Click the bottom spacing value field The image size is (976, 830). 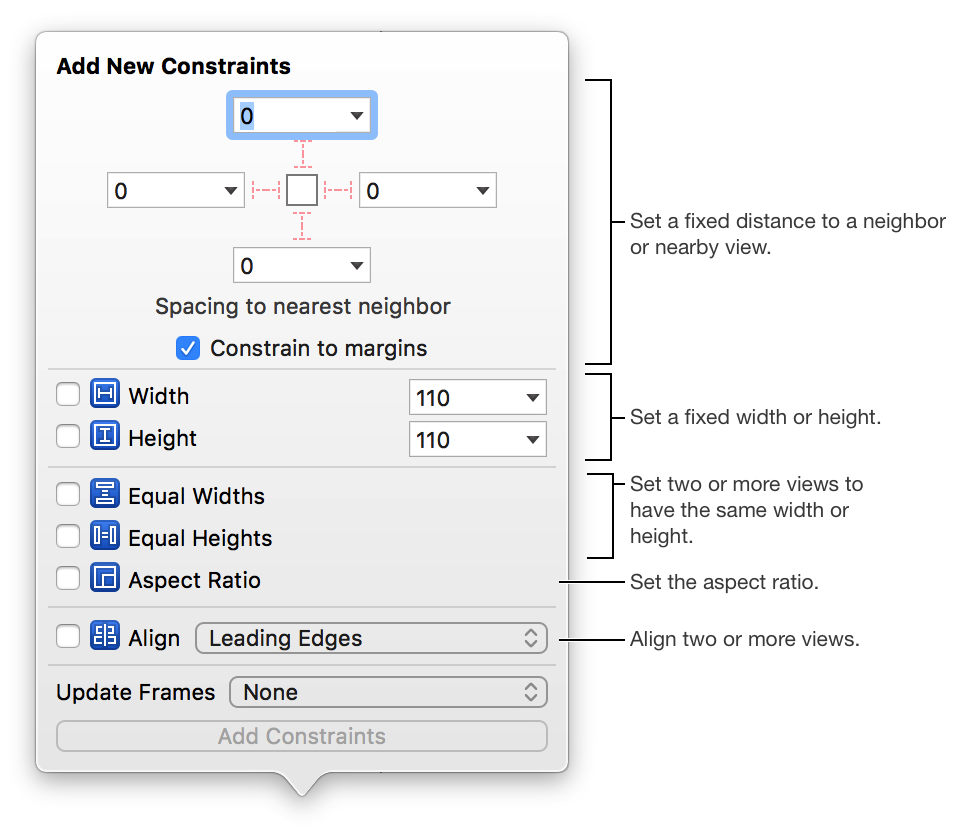tap(290, 266)
